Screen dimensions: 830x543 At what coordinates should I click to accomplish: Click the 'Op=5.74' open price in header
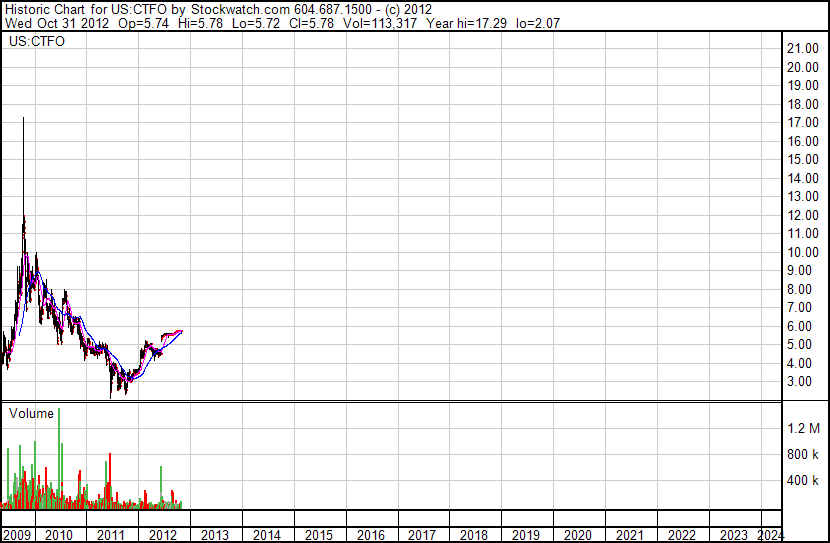point(143,23)
